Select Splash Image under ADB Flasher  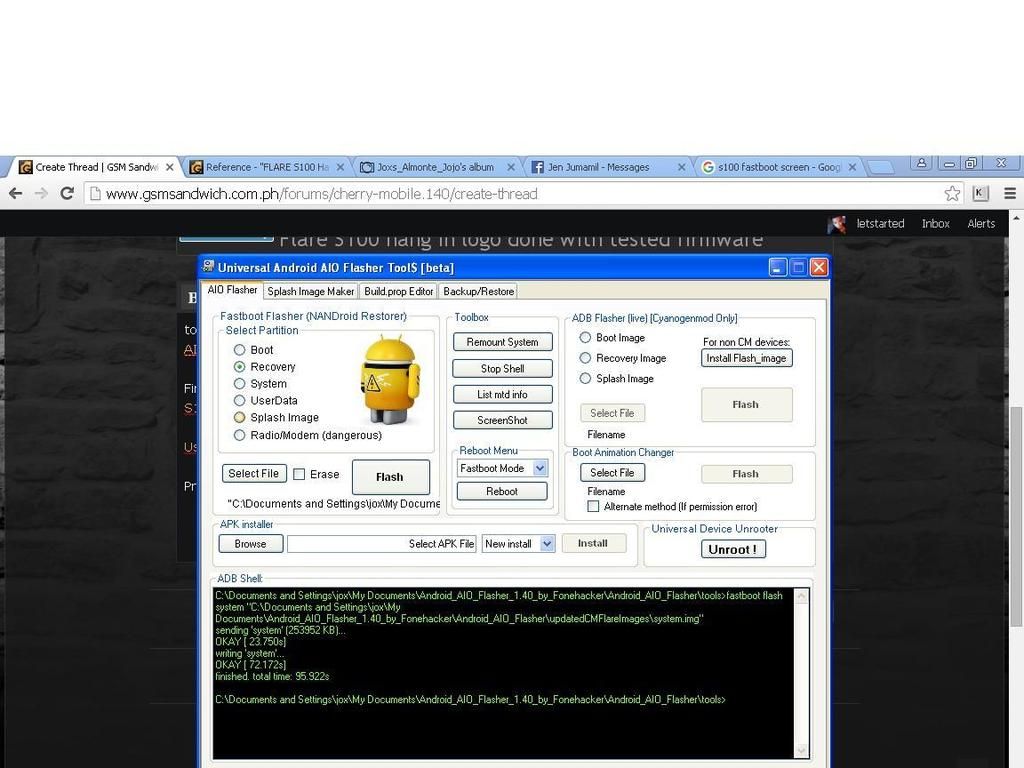click(586, 378)
